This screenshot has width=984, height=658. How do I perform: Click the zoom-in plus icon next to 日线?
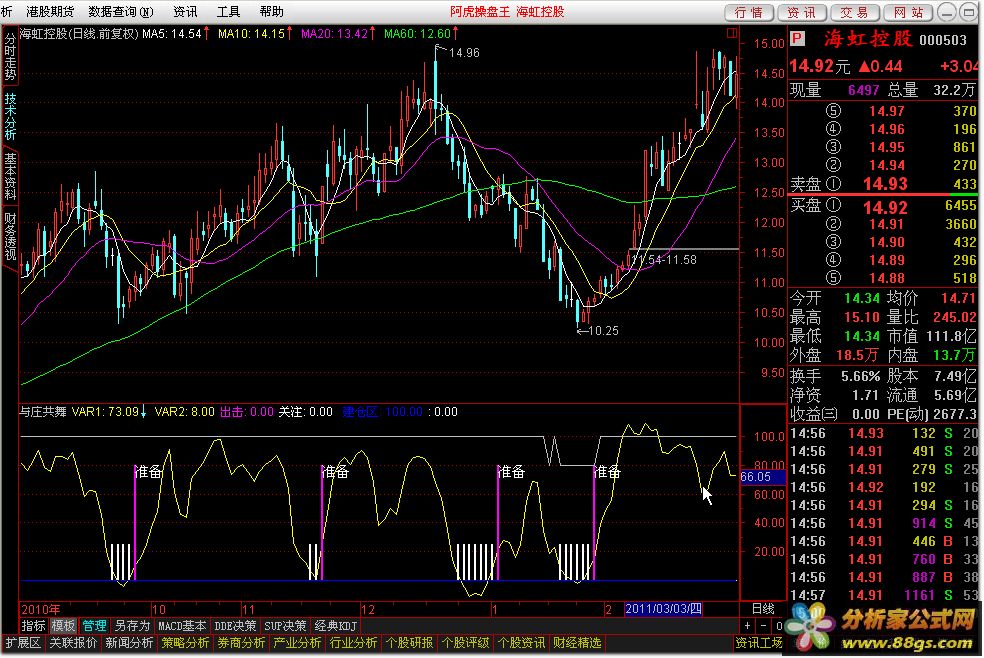coord(747,625)
